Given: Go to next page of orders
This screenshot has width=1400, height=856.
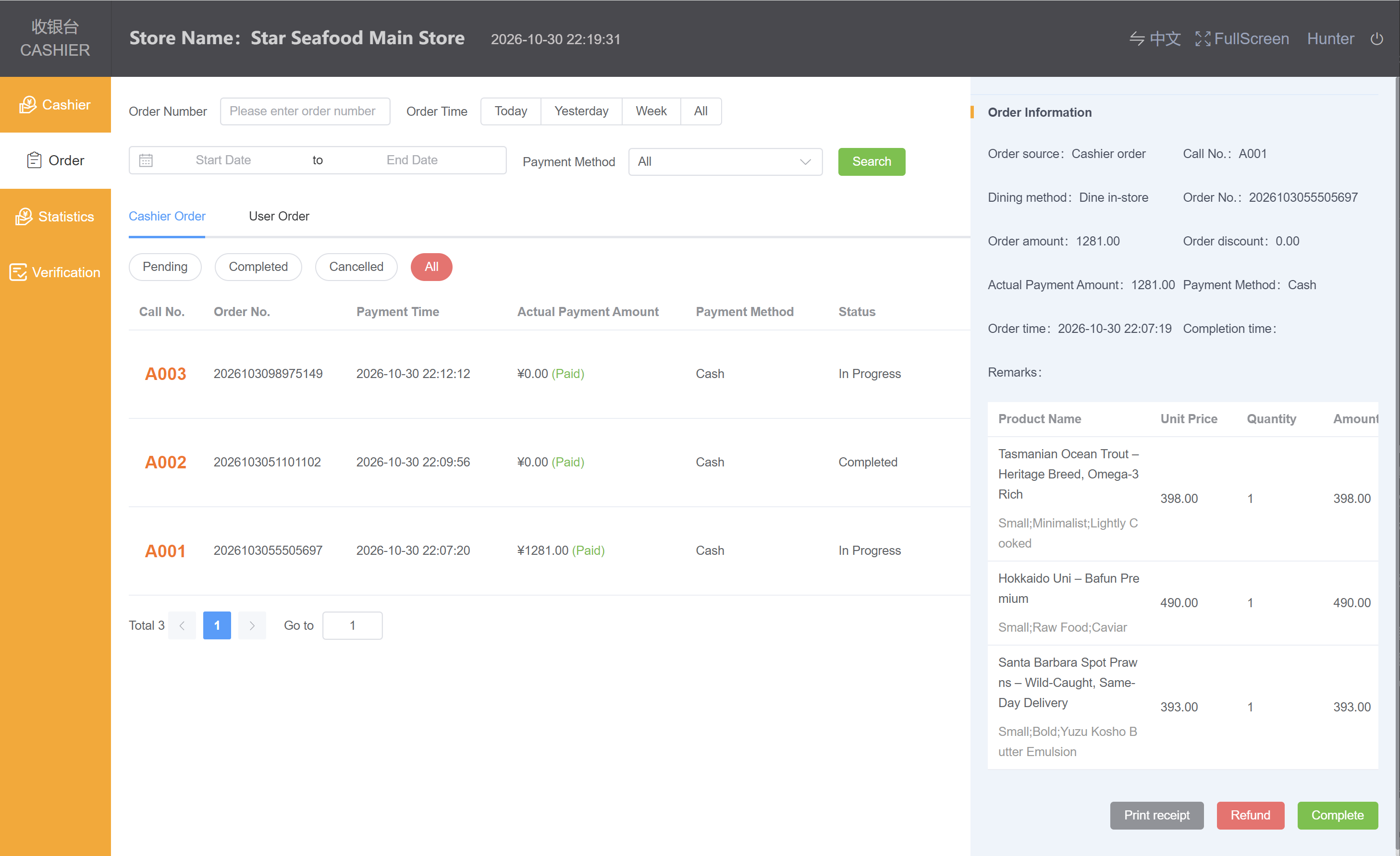Looking at the screenshot, I should click(252, 625).
